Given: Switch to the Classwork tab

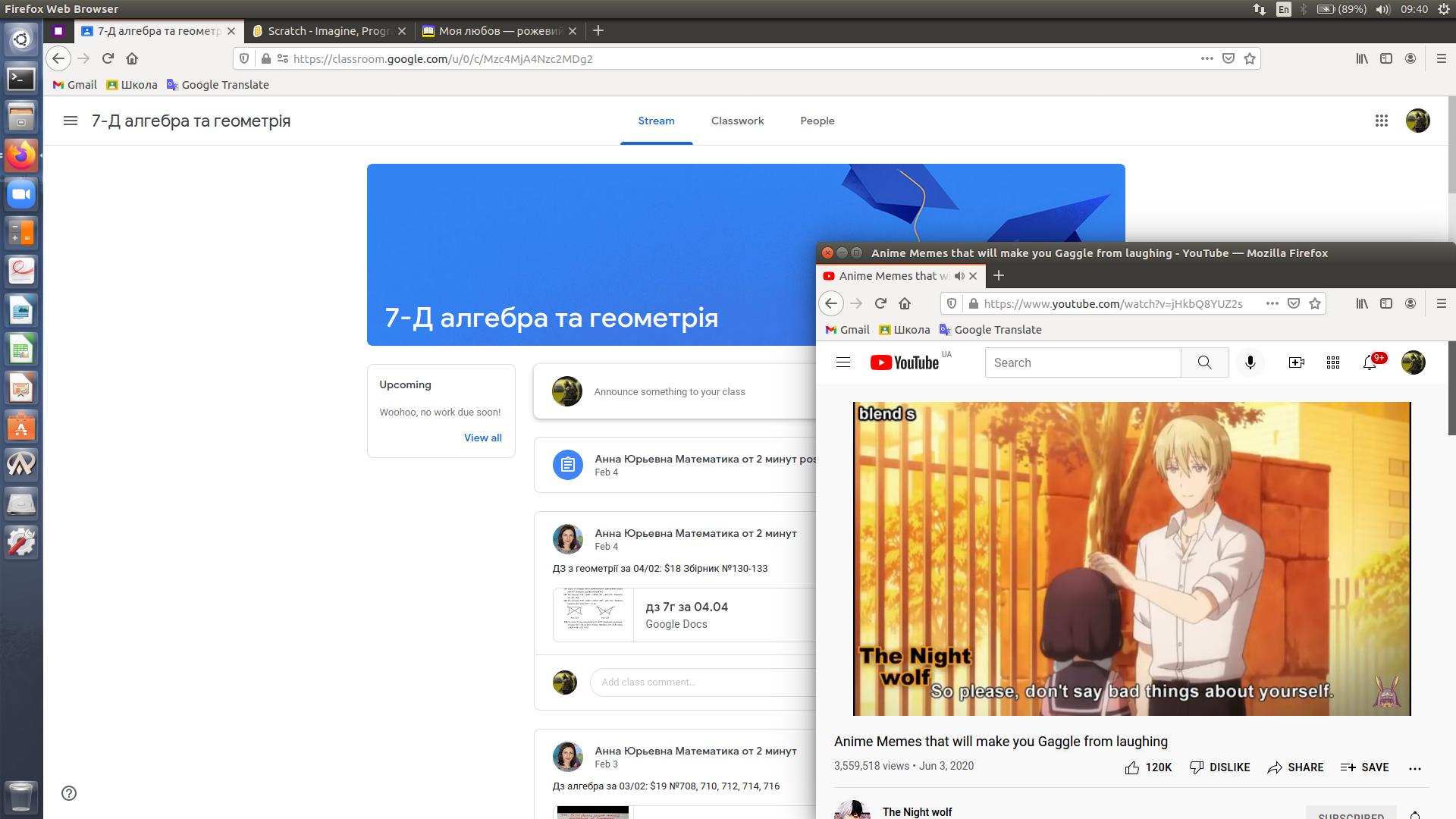Looking at the screenshot, I should 737,121.
